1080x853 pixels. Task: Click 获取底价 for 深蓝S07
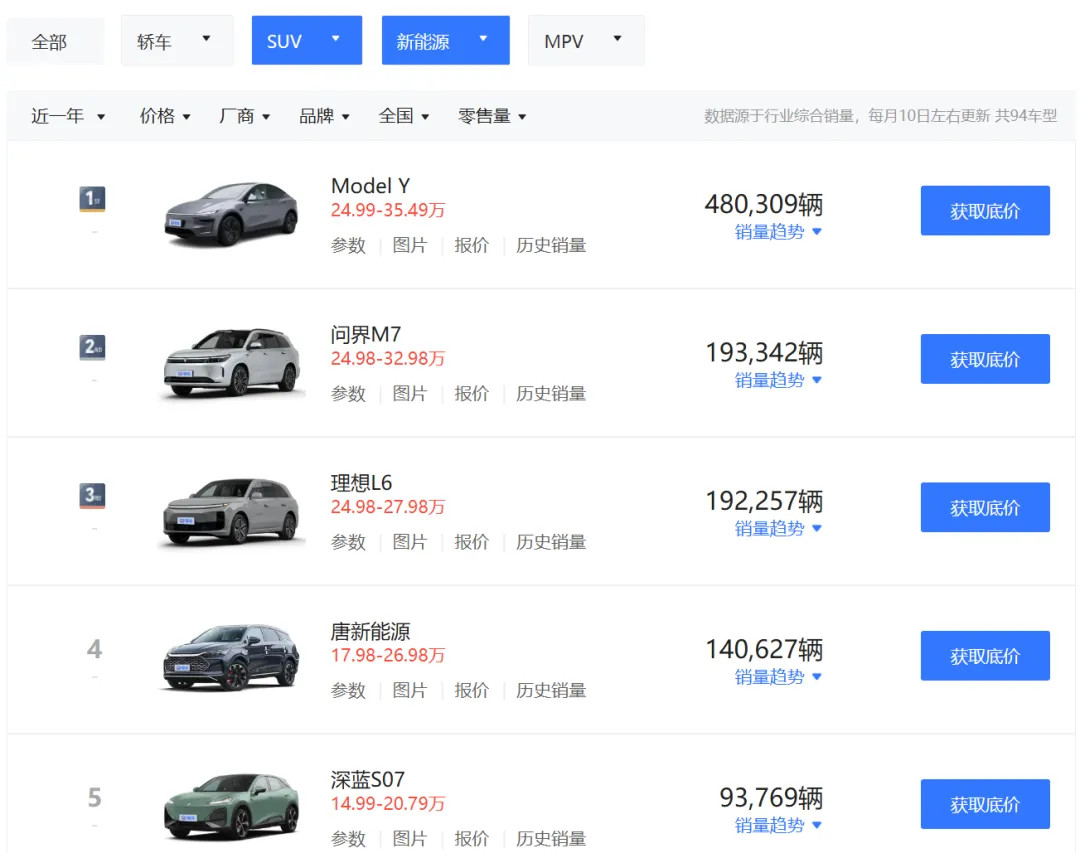click(x=985, y=804)
